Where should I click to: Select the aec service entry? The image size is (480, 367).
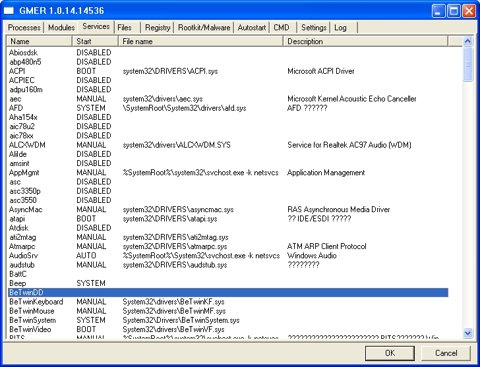pyautogui.click(x=228, y=99)
